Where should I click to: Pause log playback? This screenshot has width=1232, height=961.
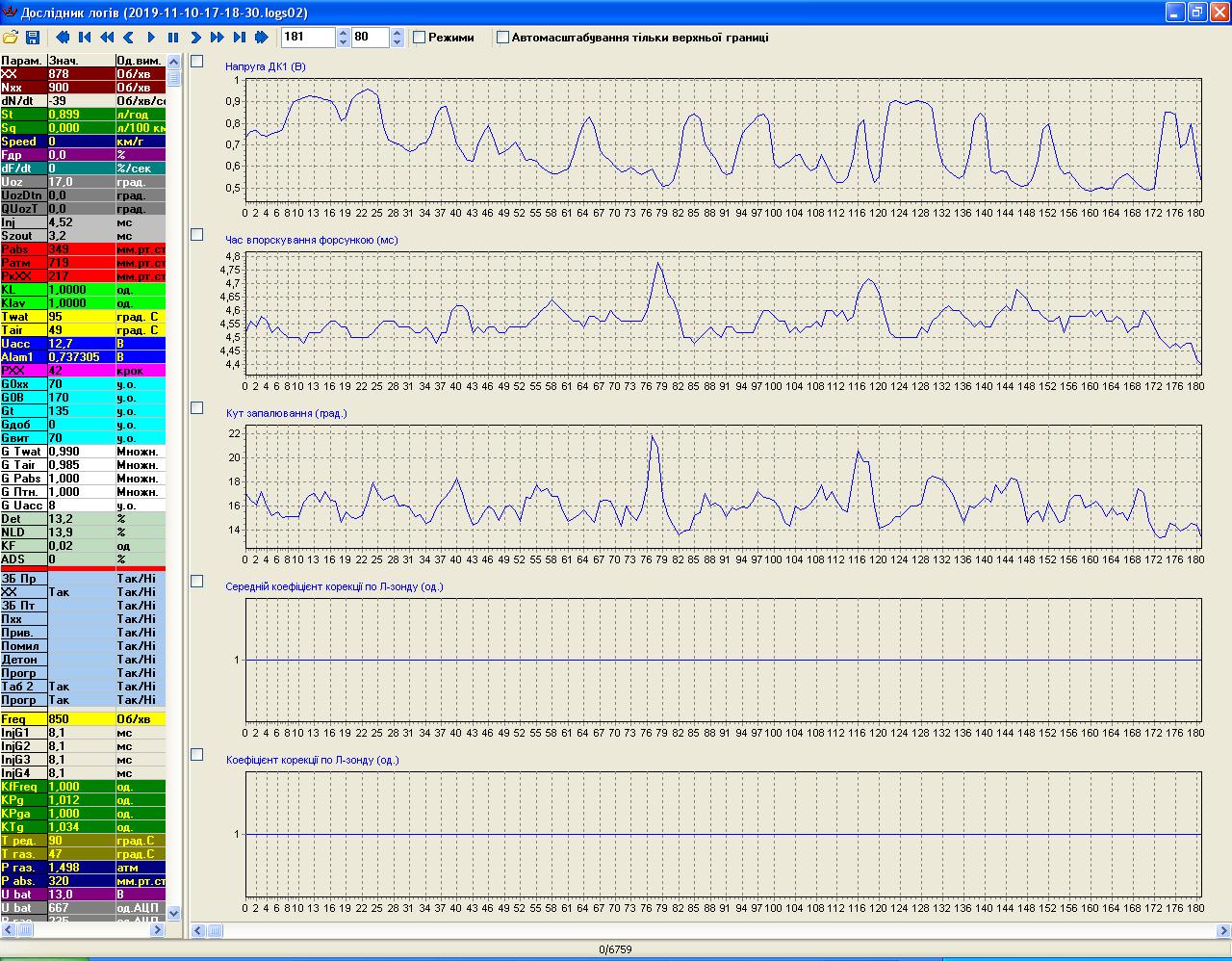pos(173,38)
